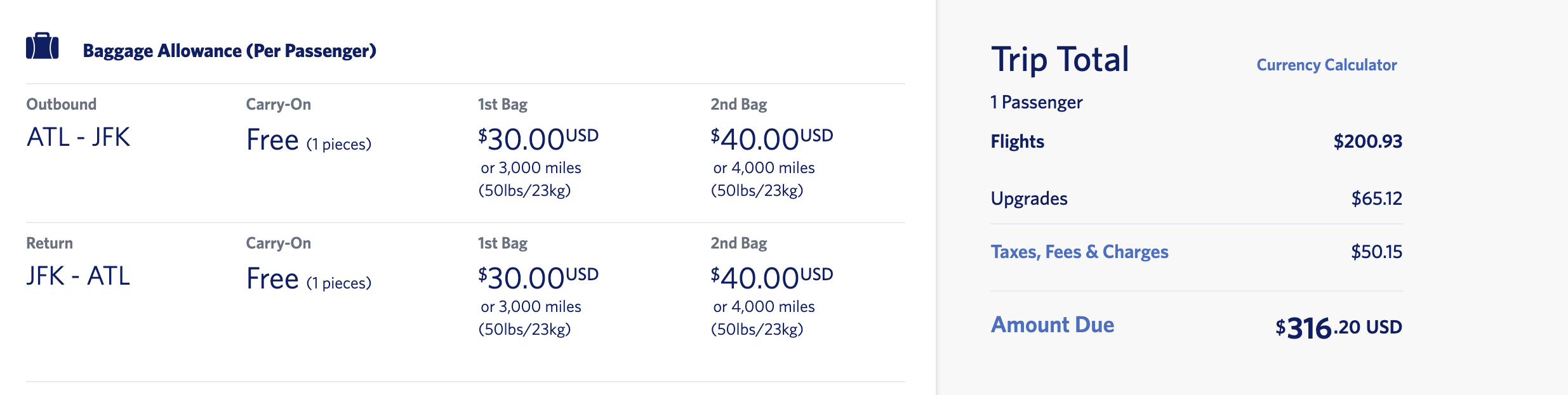The width and height of the screenshot is (1568, 395).
Task: Open the Currency Calculator link
Action: (x=1326, y=65)
